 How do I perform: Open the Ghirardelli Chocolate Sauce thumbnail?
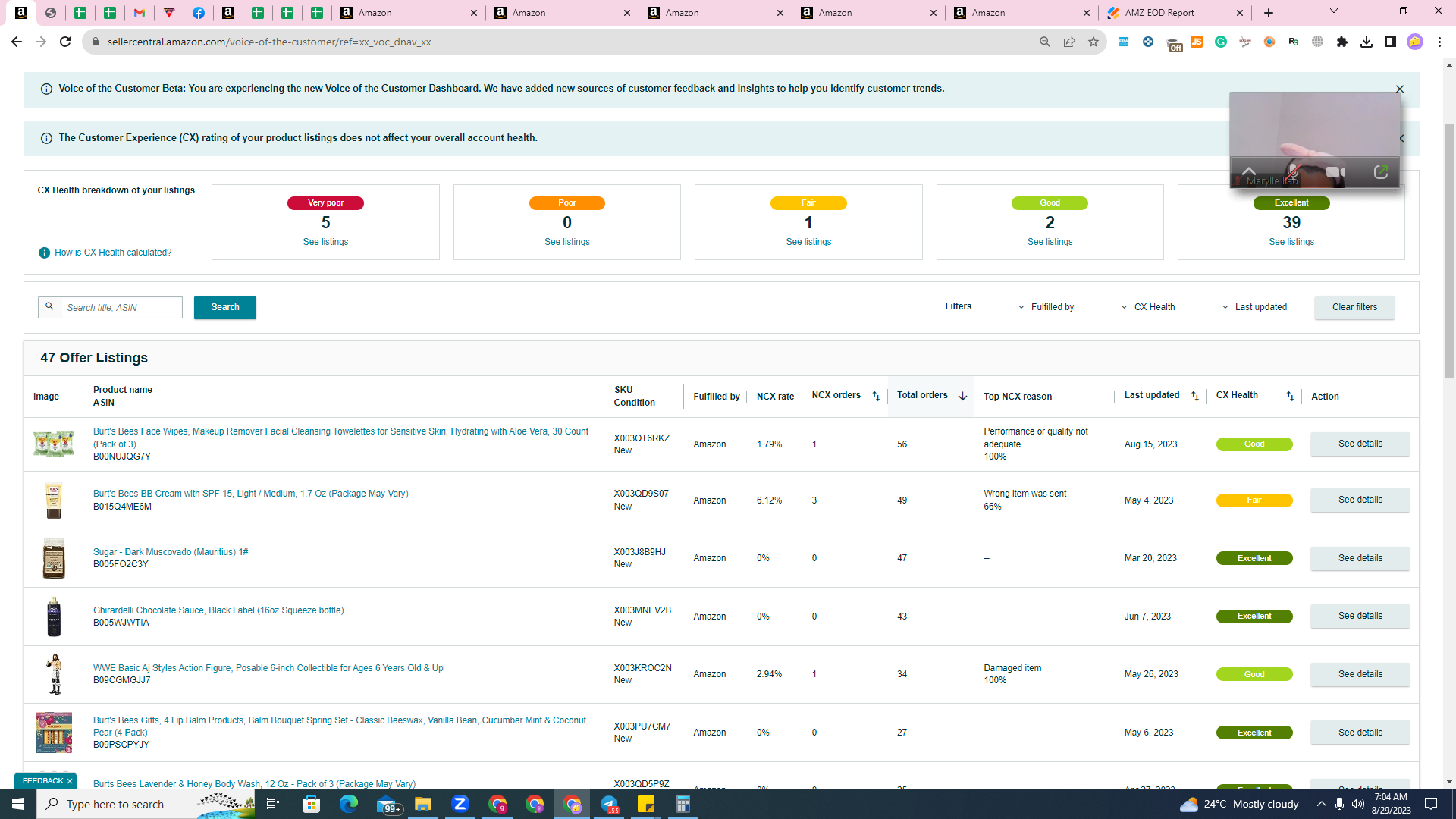point(54,616)
